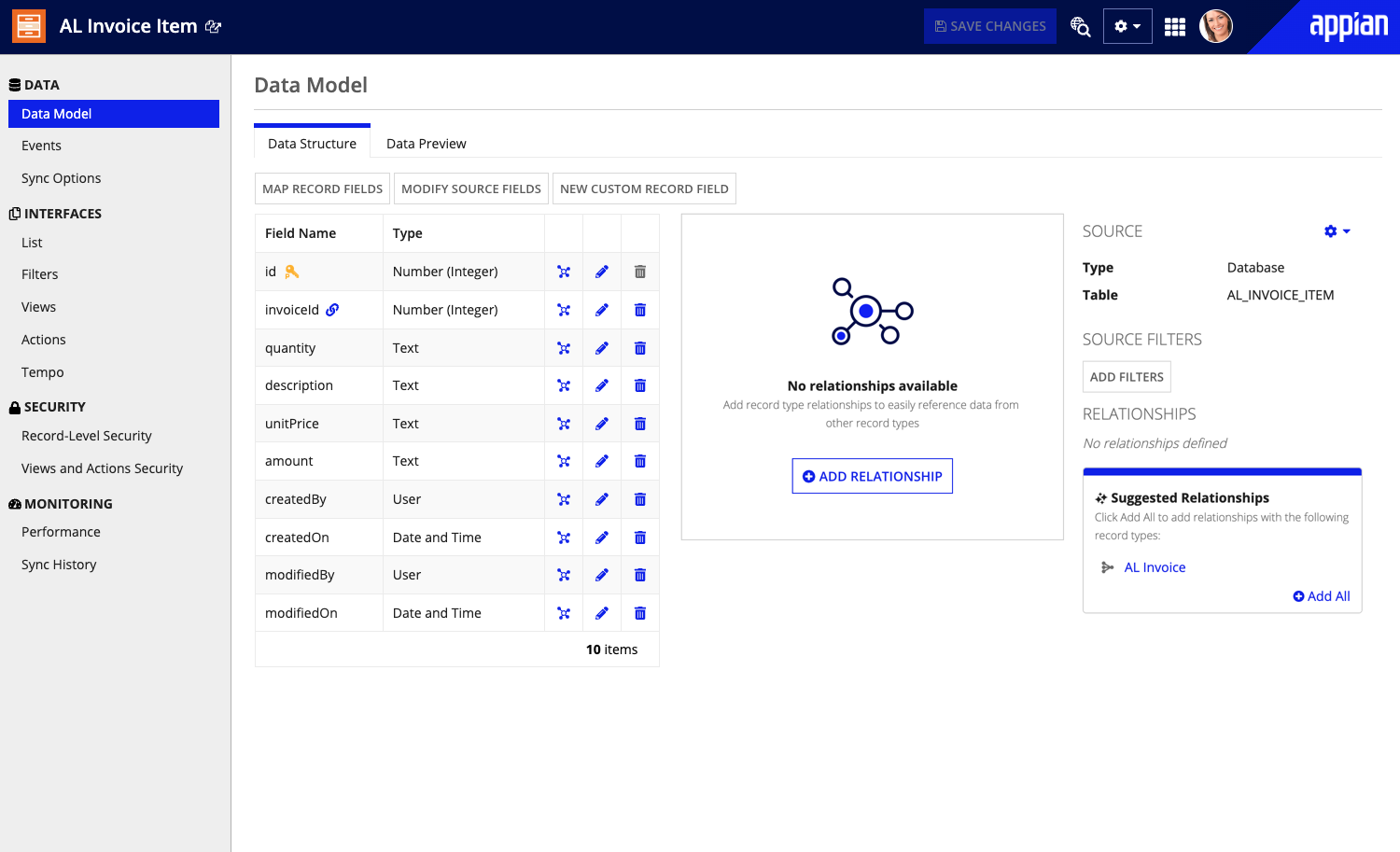Edit the quantity field

click(x=602, y=348)
